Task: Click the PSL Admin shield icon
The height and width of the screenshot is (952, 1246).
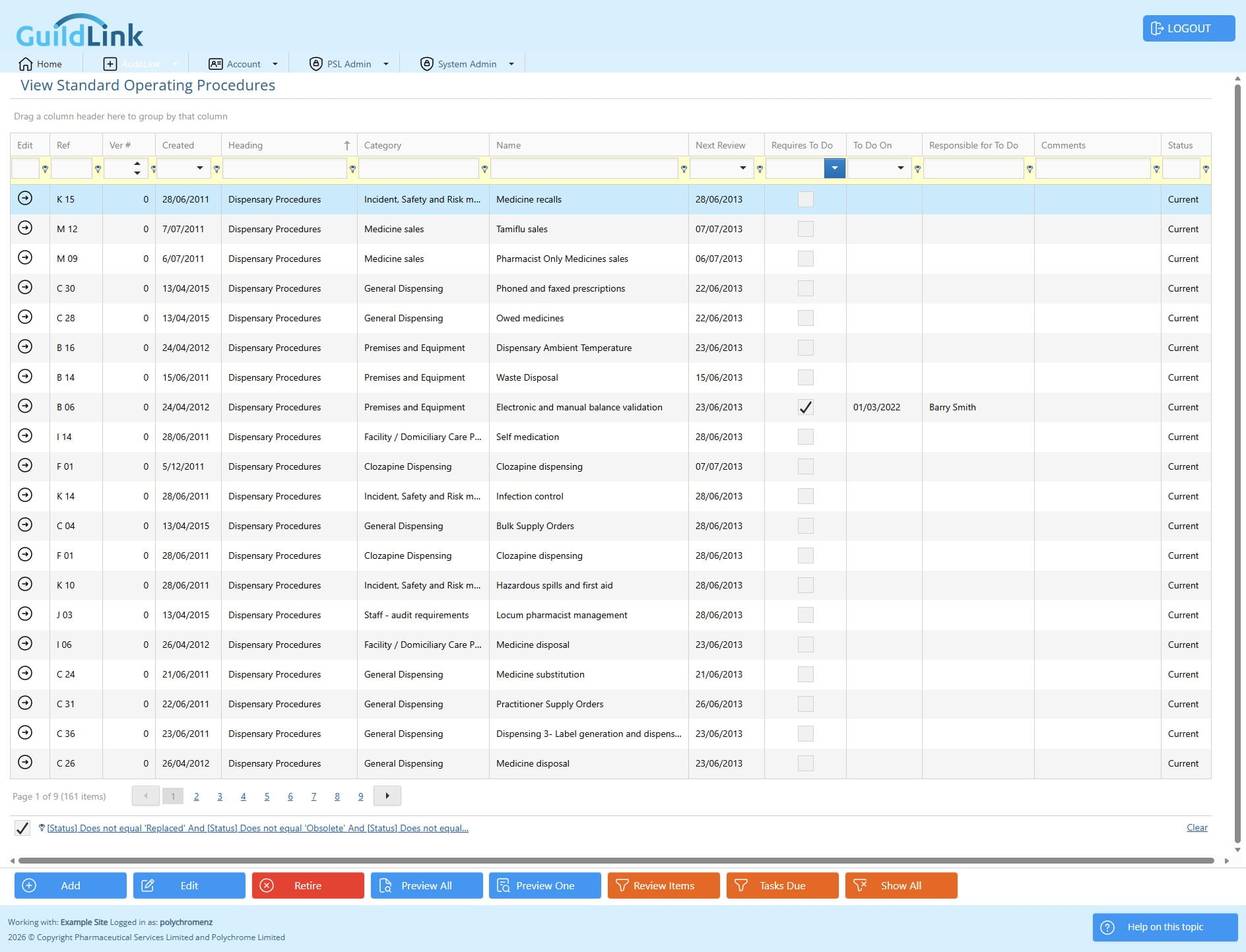Action: click(315, 64)
